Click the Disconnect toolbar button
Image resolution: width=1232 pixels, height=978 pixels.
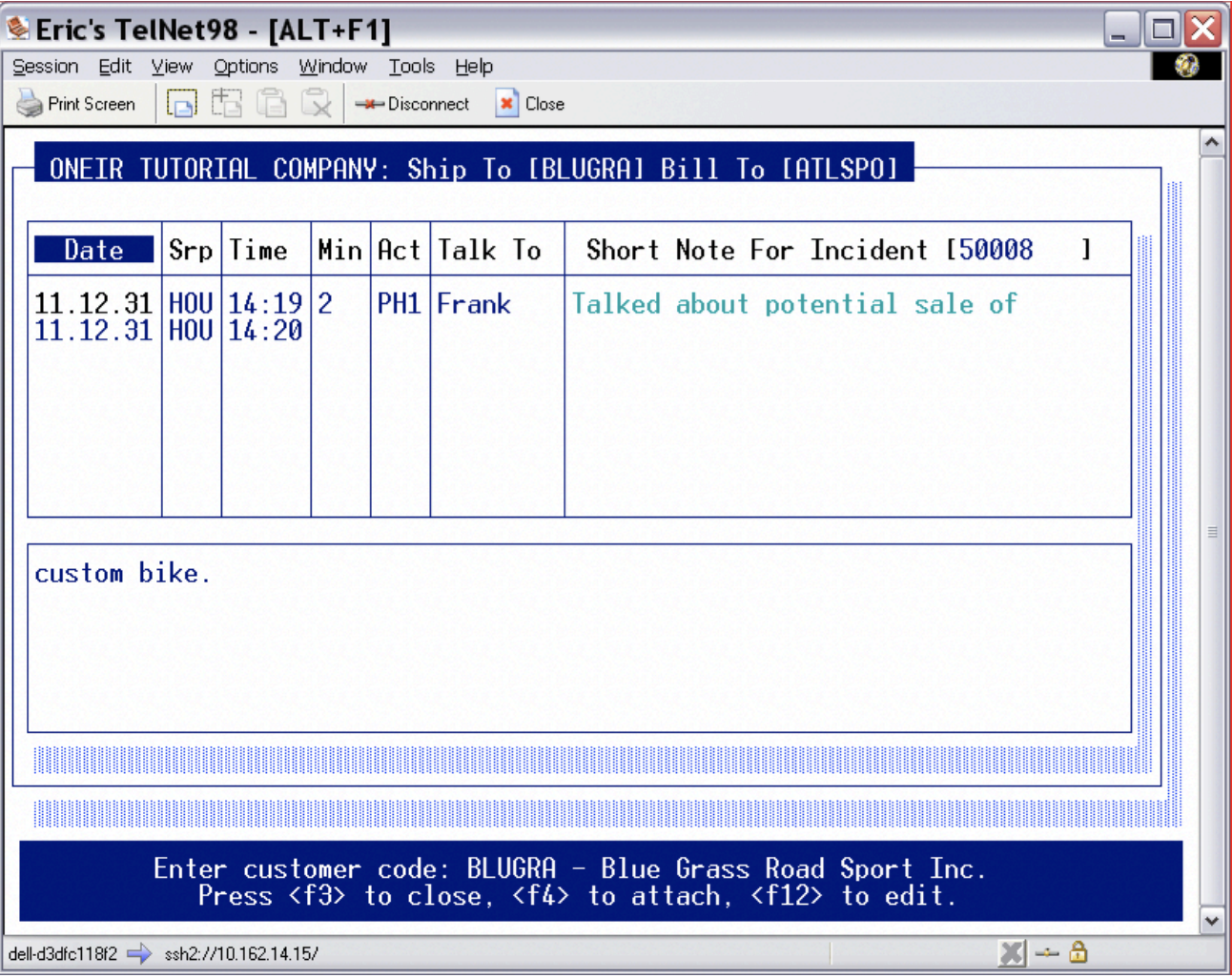[412, 104]
